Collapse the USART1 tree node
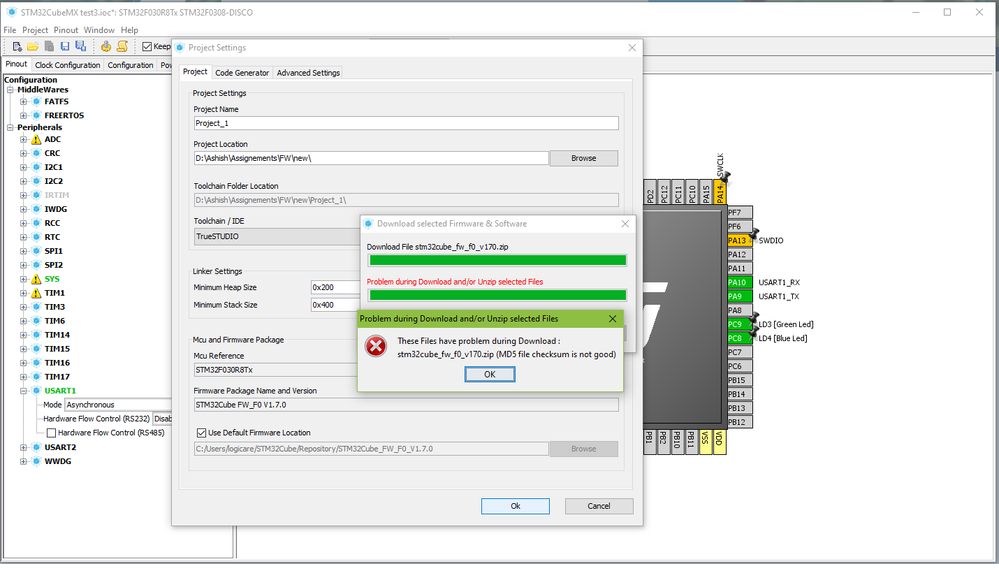 [x=23, y=391]
